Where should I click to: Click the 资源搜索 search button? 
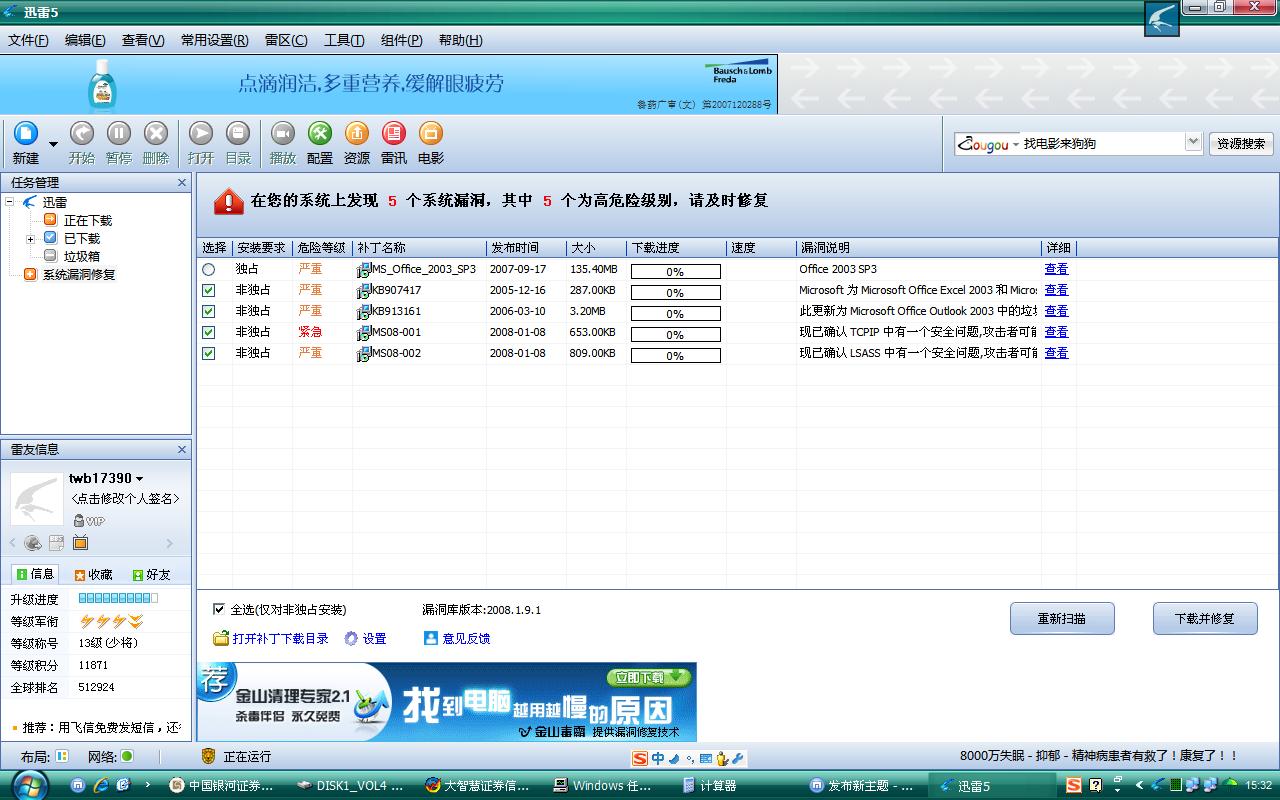click(x=1241, y=144)
